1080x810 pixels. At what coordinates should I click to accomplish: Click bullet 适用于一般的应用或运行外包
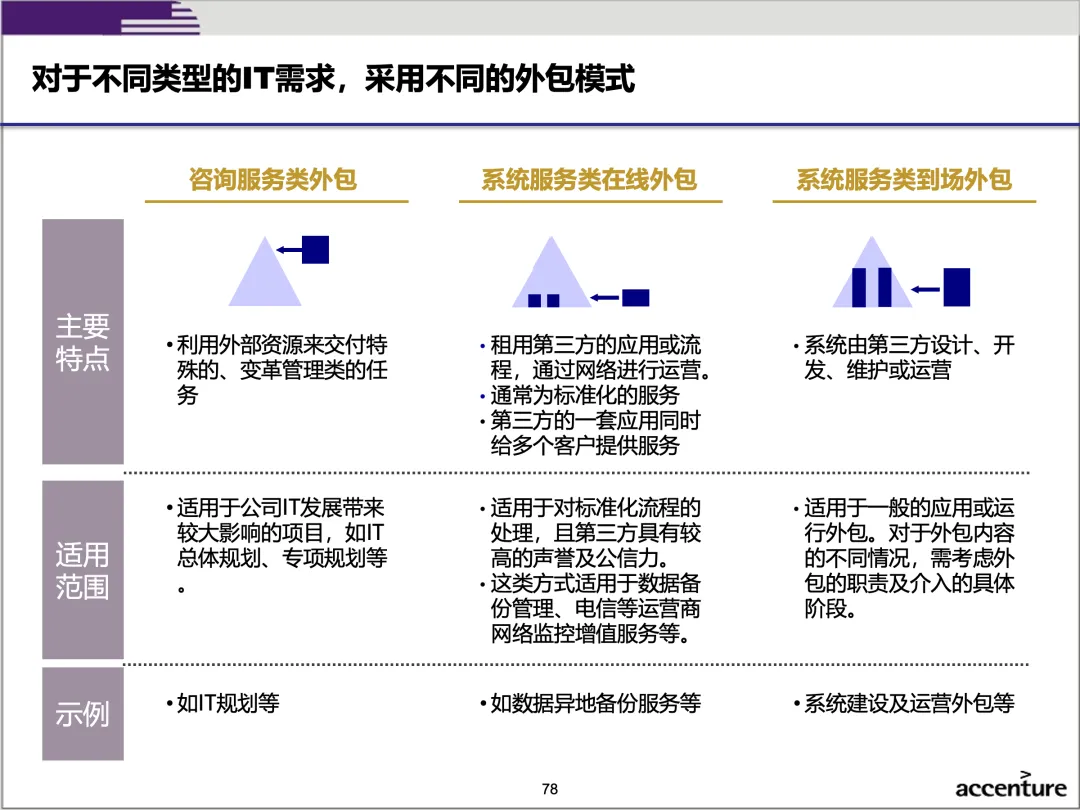click(904, 559)
